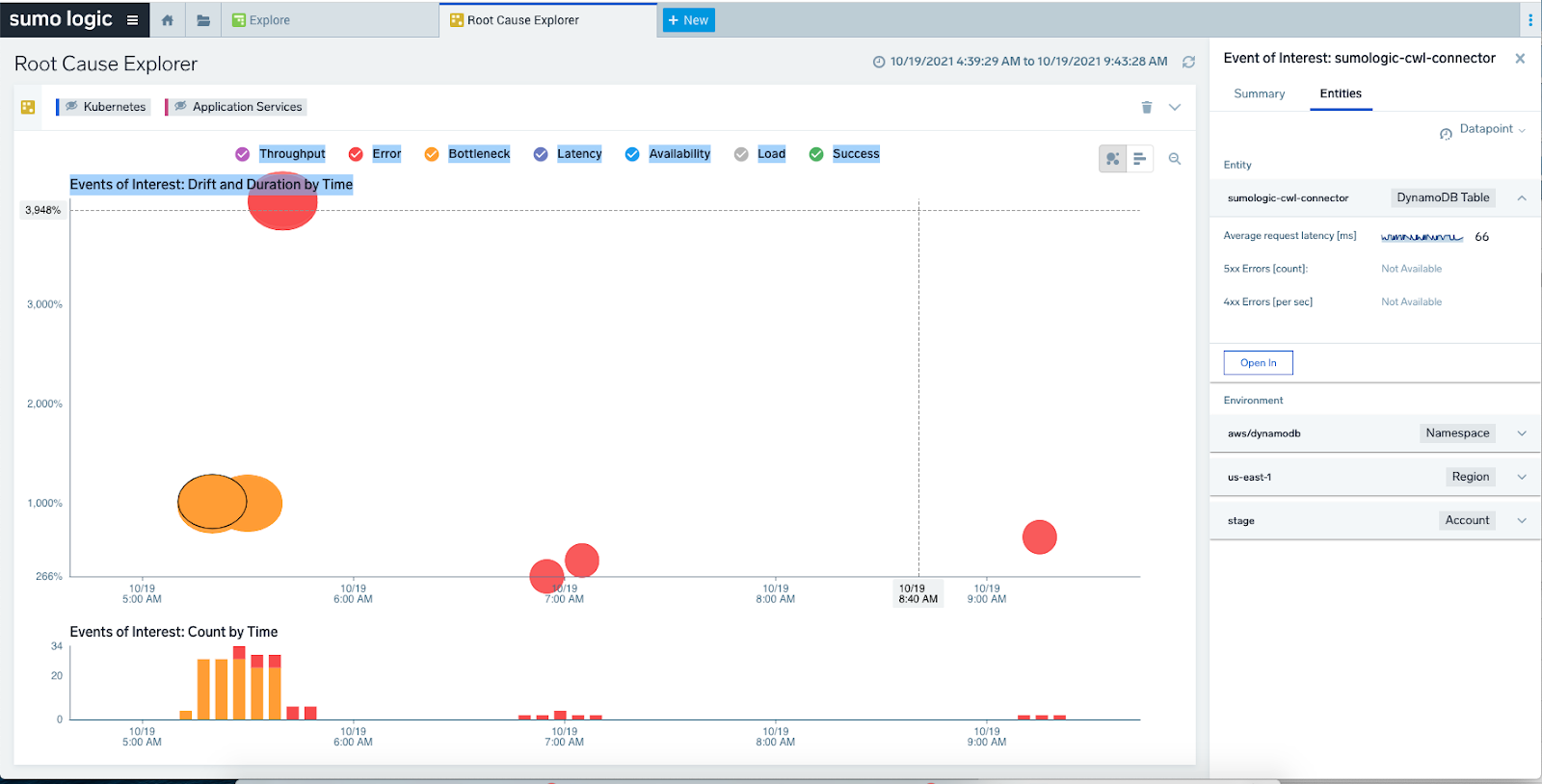Click the Namespace tag
1542x784 pixels.
coord(1457,433)
